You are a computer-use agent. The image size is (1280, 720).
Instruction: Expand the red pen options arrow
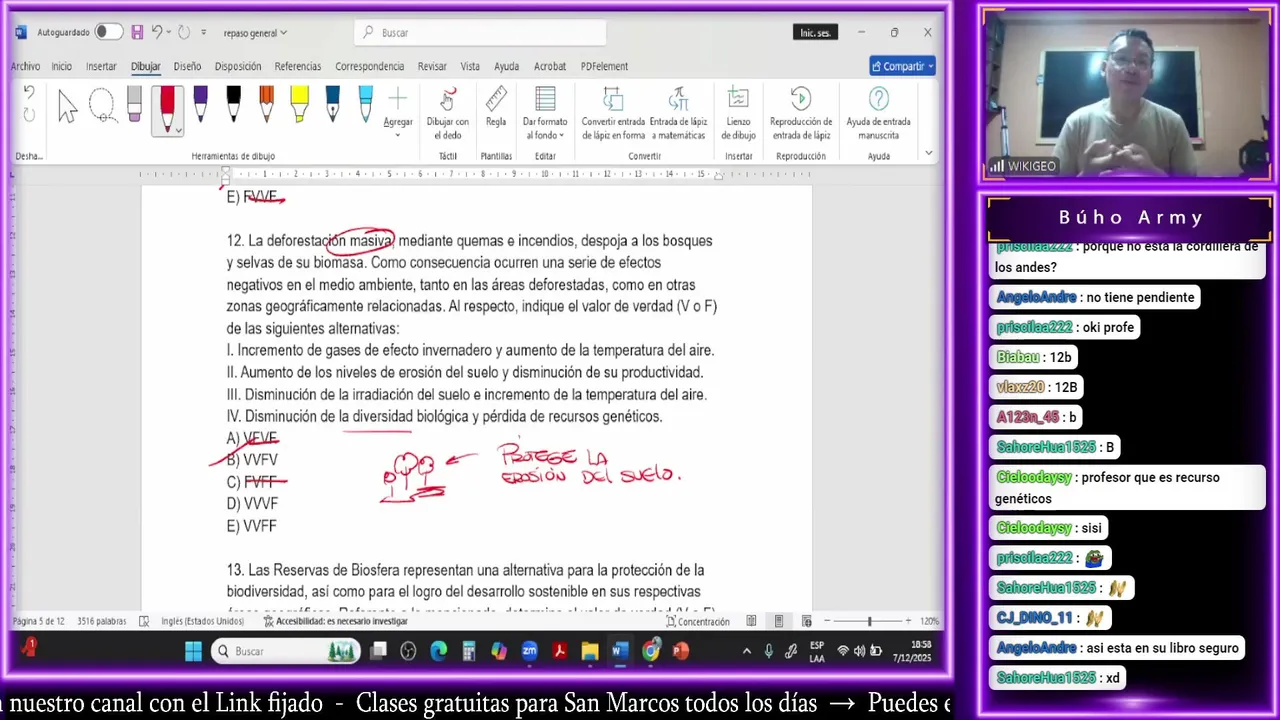178,129
